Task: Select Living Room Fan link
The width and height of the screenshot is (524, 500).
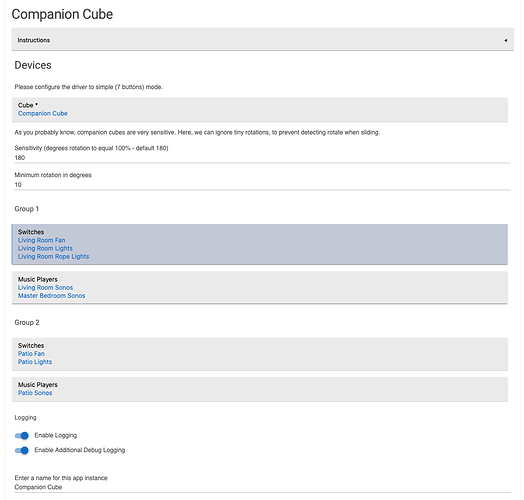Action: click(x=41, y=240)
